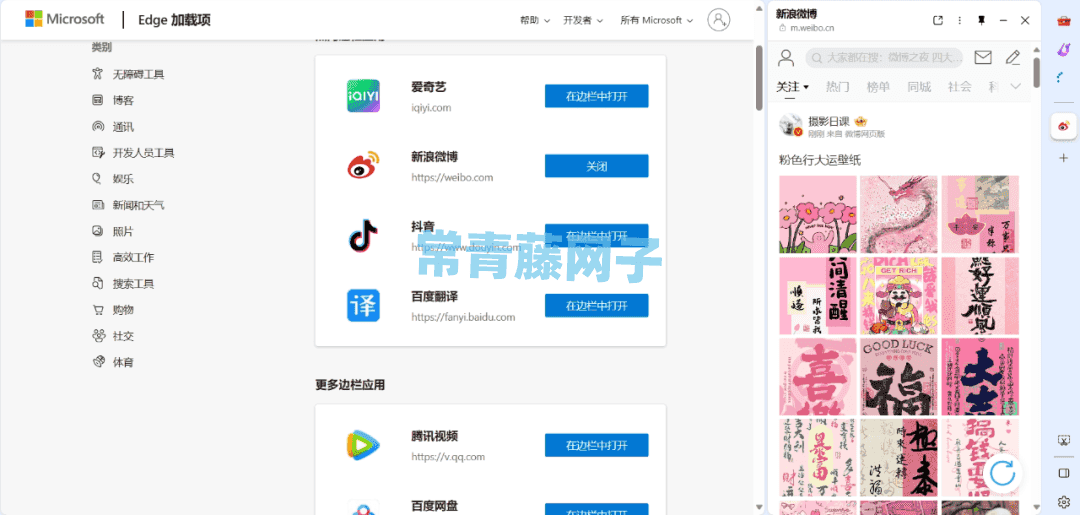Expand more weibo channels chevron
Screen dimensions: 1080x515
1015,86
